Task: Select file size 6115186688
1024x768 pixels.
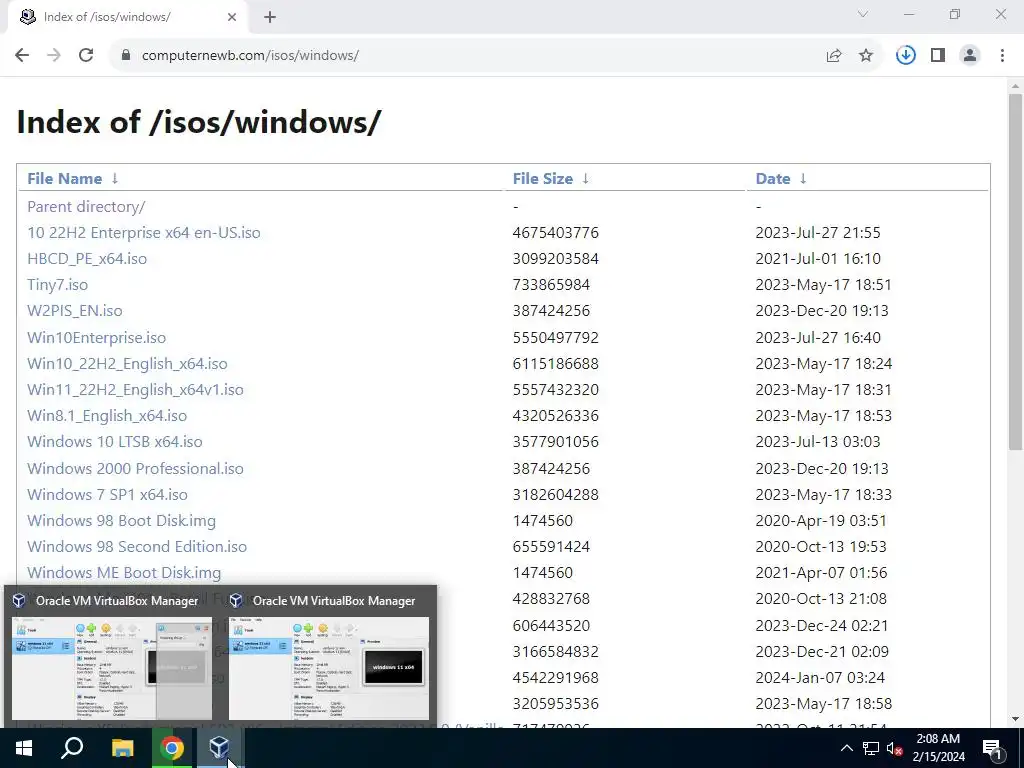Action: (x=556, y=364)
